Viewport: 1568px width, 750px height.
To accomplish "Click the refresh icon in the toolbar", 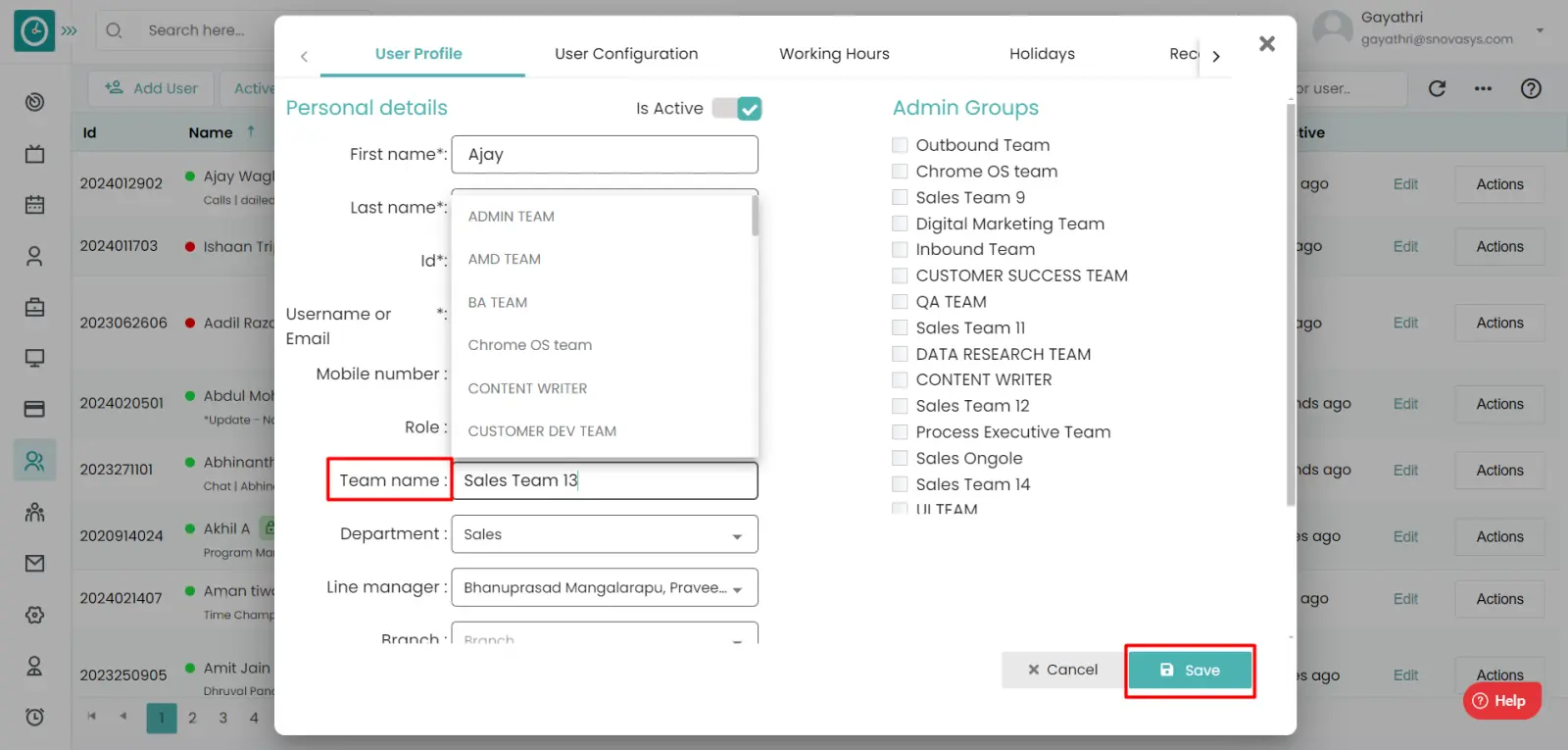I will click(x=1437, y=89).
